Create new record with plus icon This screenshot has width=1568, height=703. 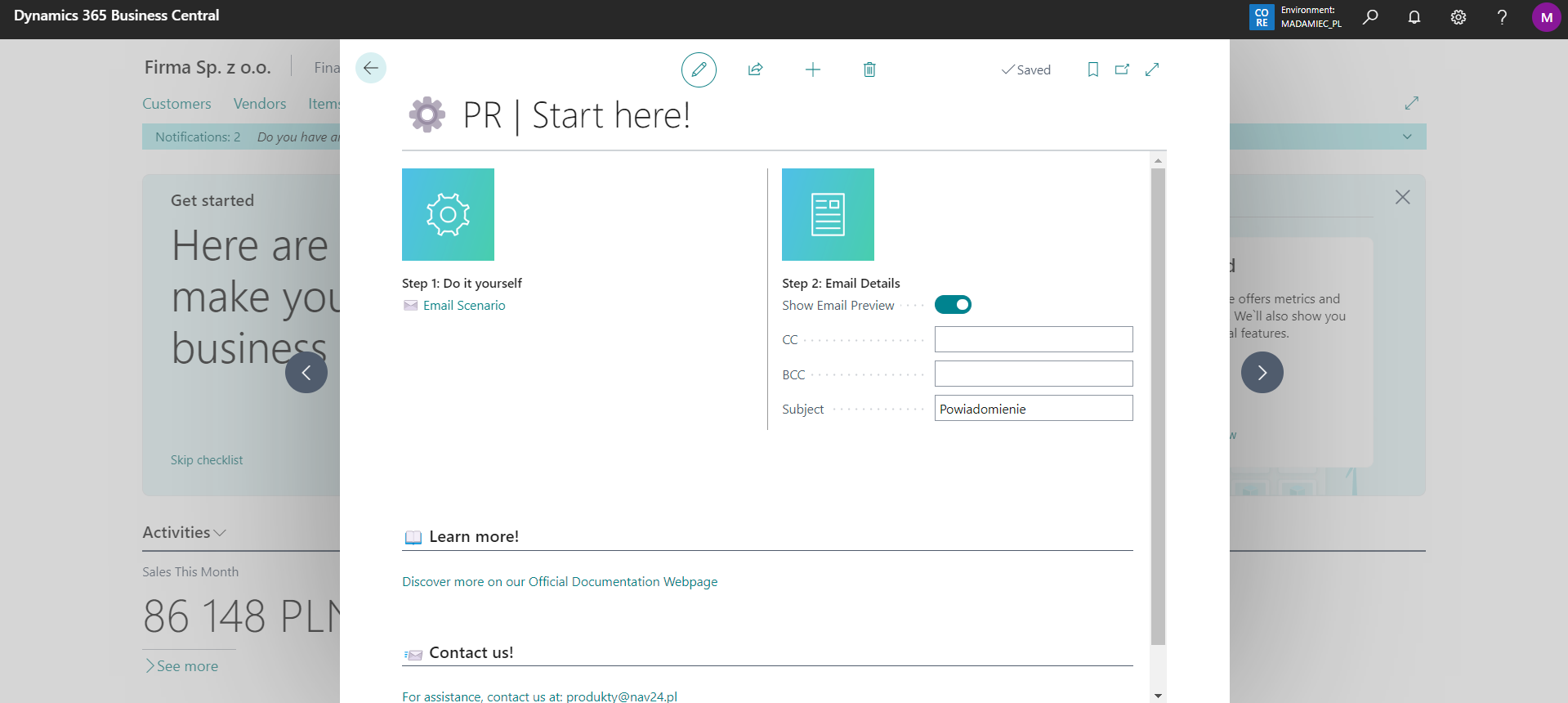[x=813, y=69]
